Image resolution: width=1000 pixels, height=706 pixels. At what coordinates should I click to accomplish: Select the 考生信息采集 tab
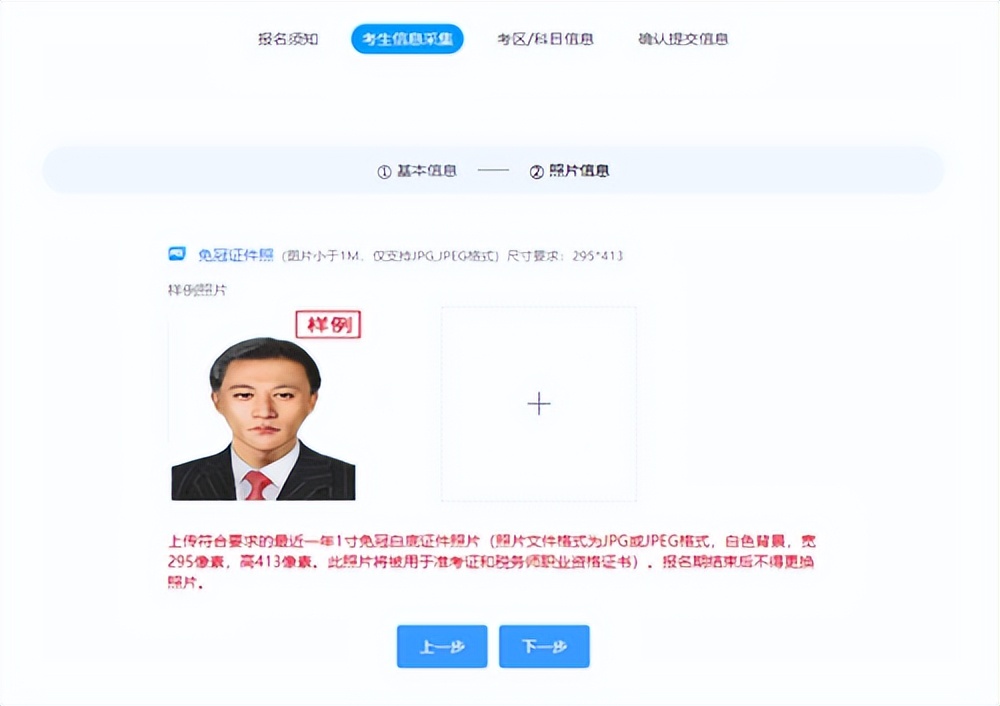pos(407,39)
